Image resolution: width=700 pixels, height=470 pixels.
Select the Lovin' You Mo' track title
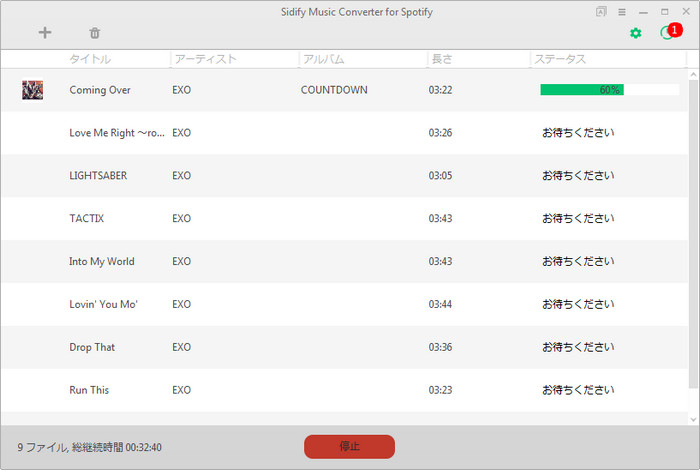104,304
